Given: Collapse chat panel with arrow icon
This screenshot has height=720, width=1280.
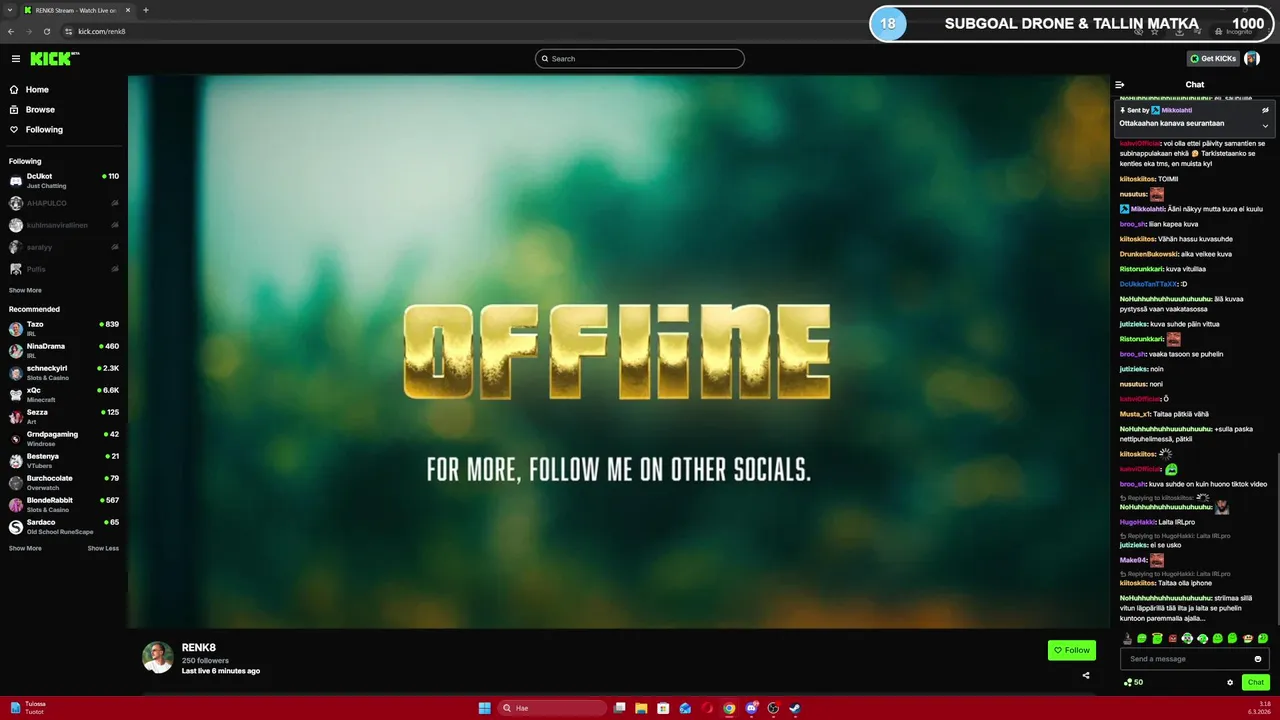Looking at the screenshot, I should click(1120, 85).
